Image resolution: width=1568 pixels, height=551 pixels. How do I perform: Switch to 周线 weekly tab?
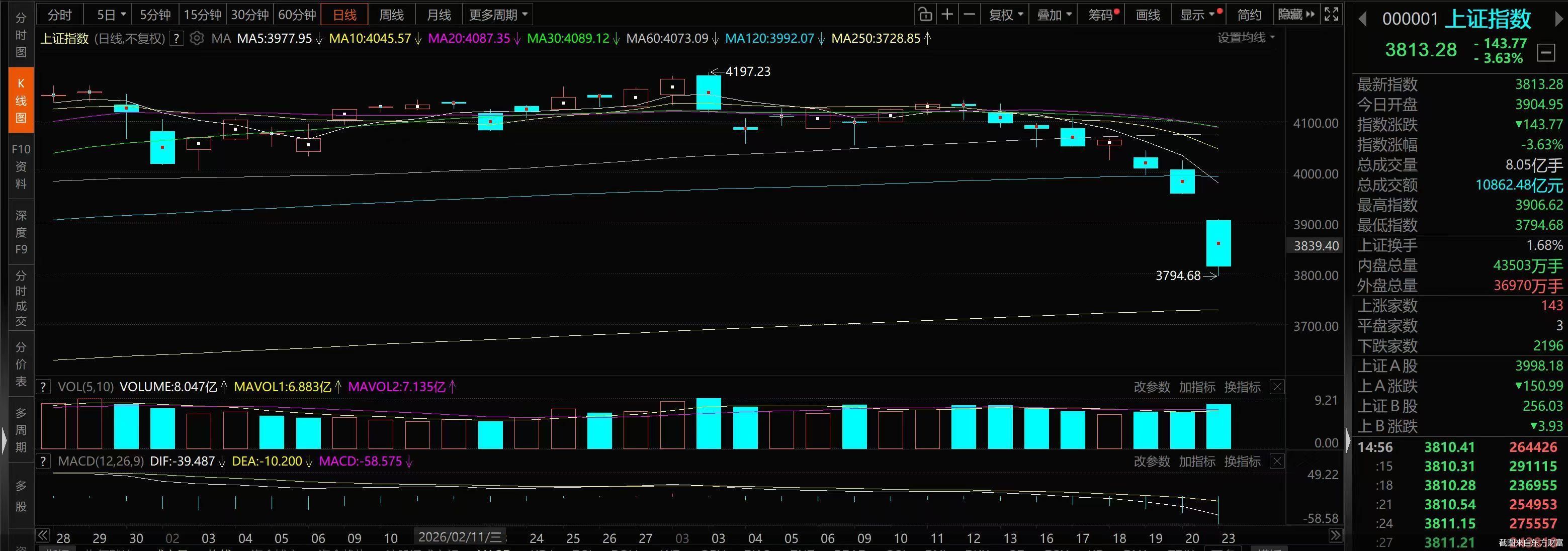pos(391,15)
